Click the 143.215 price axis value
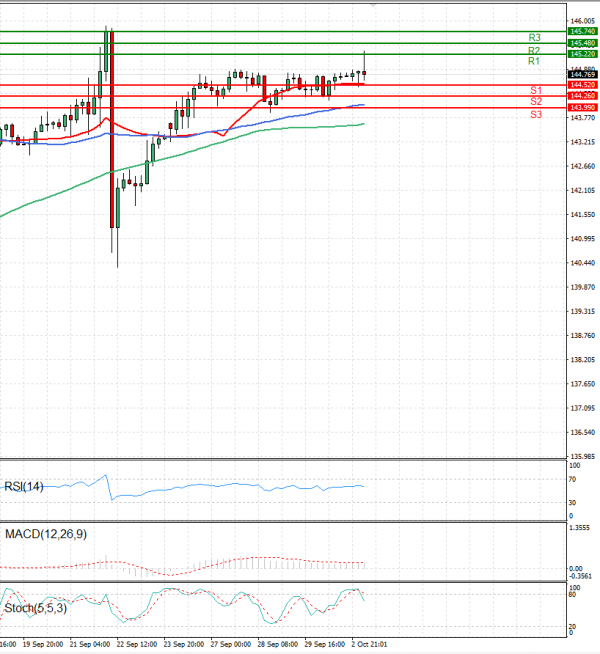Viewport: 600px width, 654px height. click(582, 142)
